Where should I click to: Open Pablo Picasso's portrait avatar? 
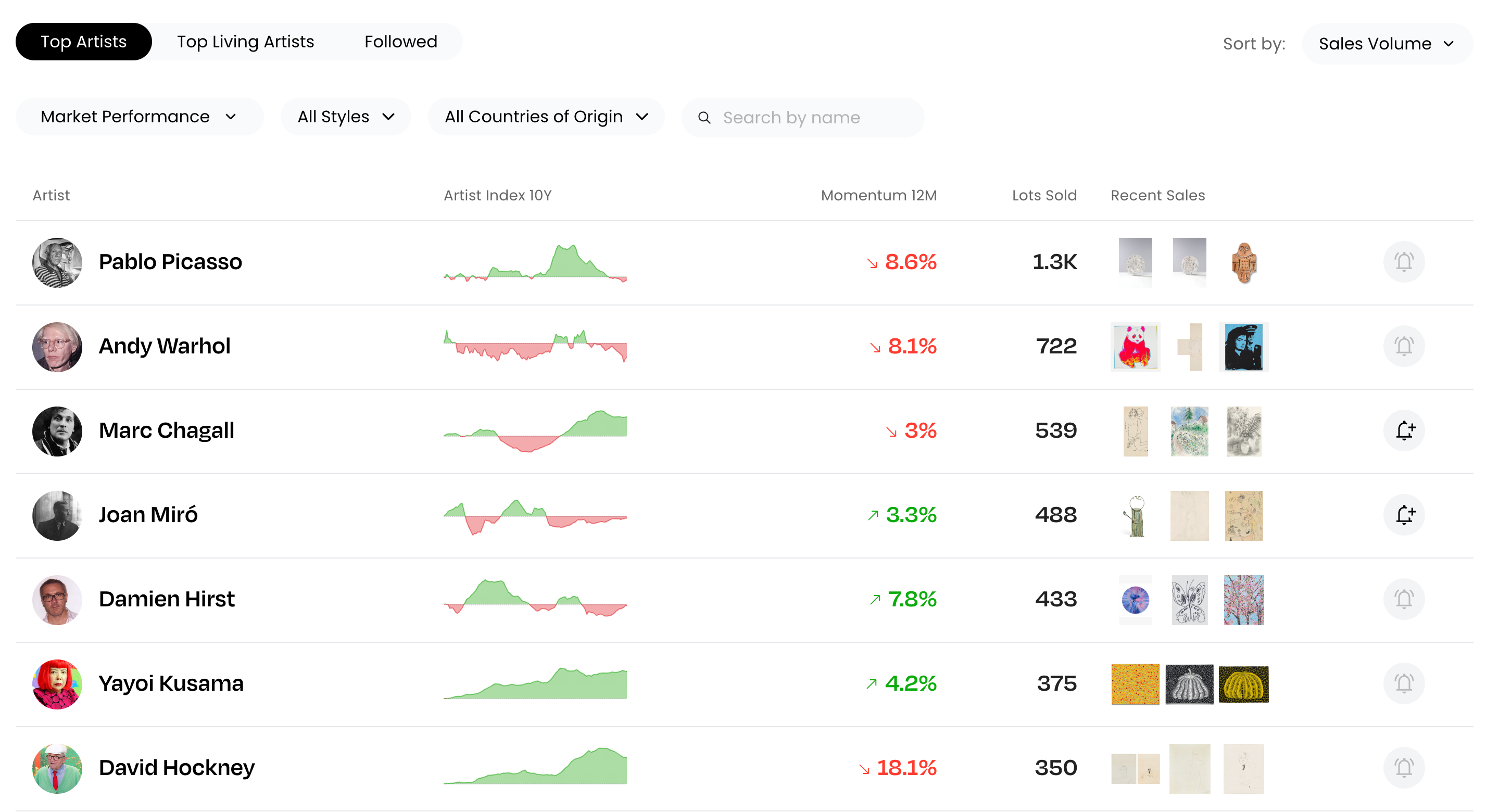click(57, 262)
